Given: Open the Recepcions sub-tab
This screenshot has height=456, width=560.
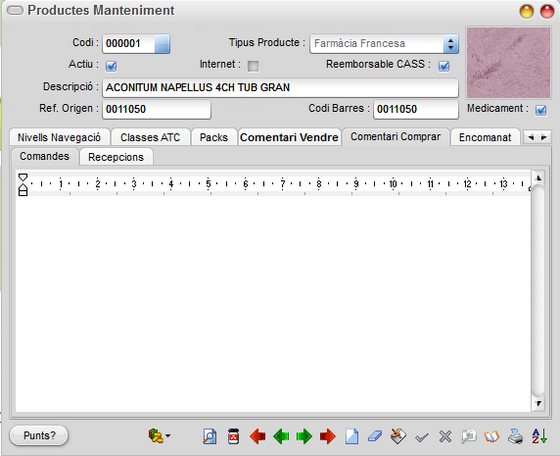Looking at the screenshot, I should [116, 157].
